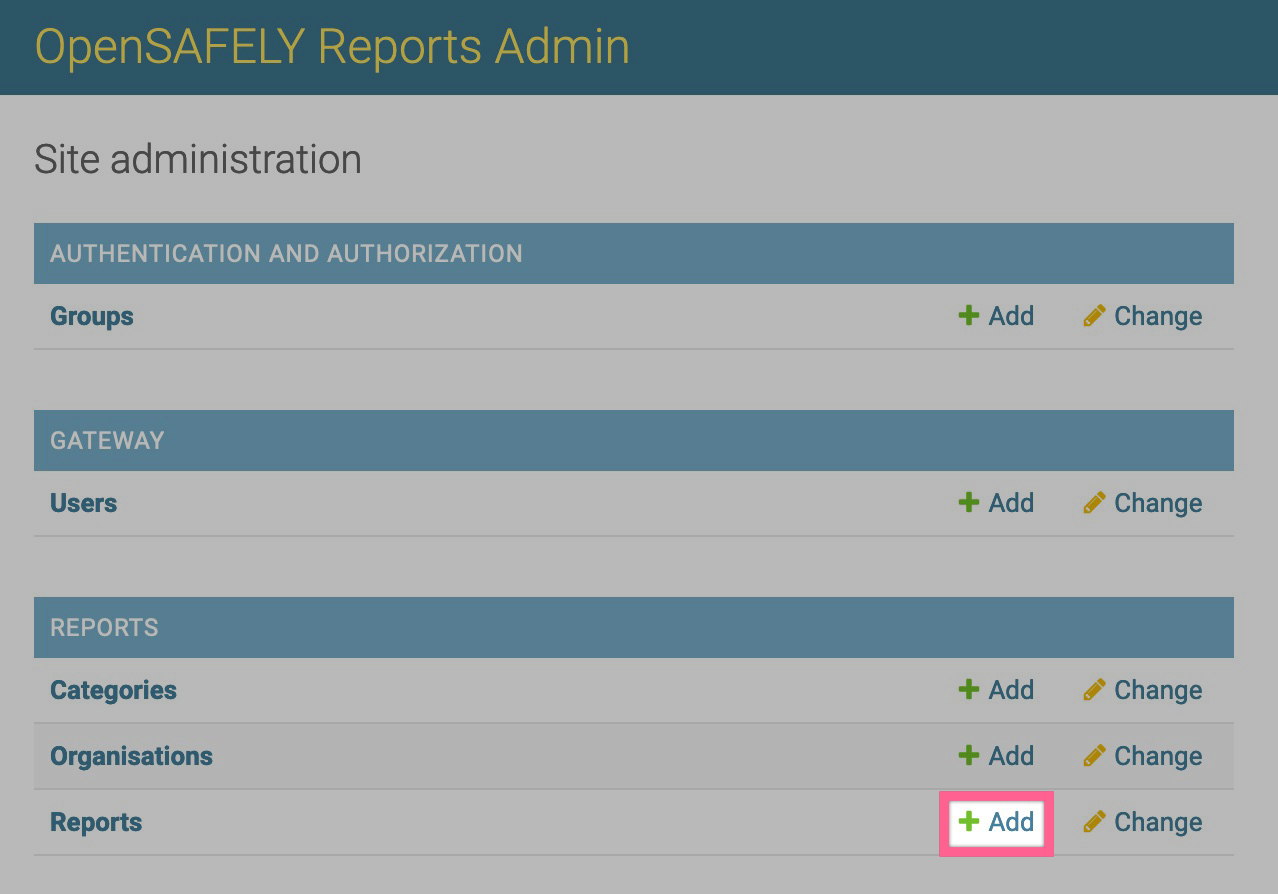This screenshot has height=894, width=1278.
Task: Click the green plus icon beside Categories
Action: pos(967,690)
